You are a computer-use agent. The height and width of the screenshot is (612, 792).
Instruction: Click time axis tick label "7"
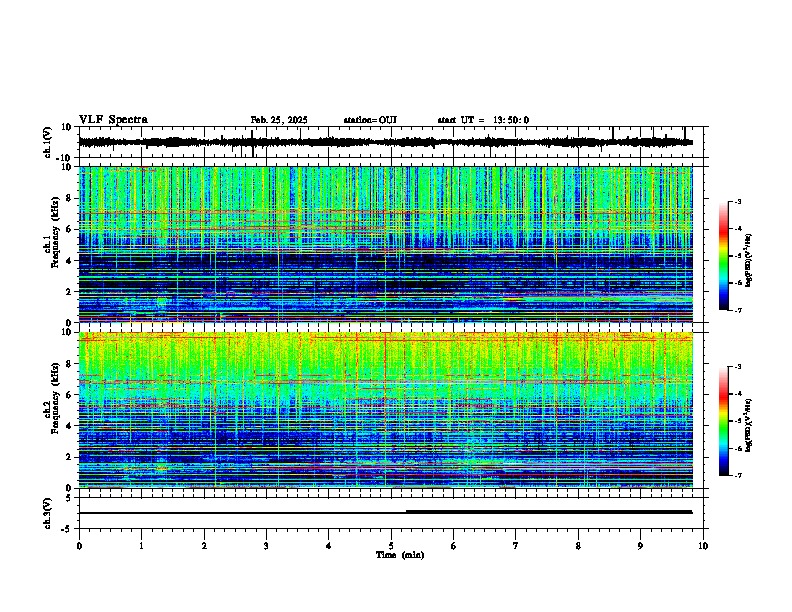516,546
